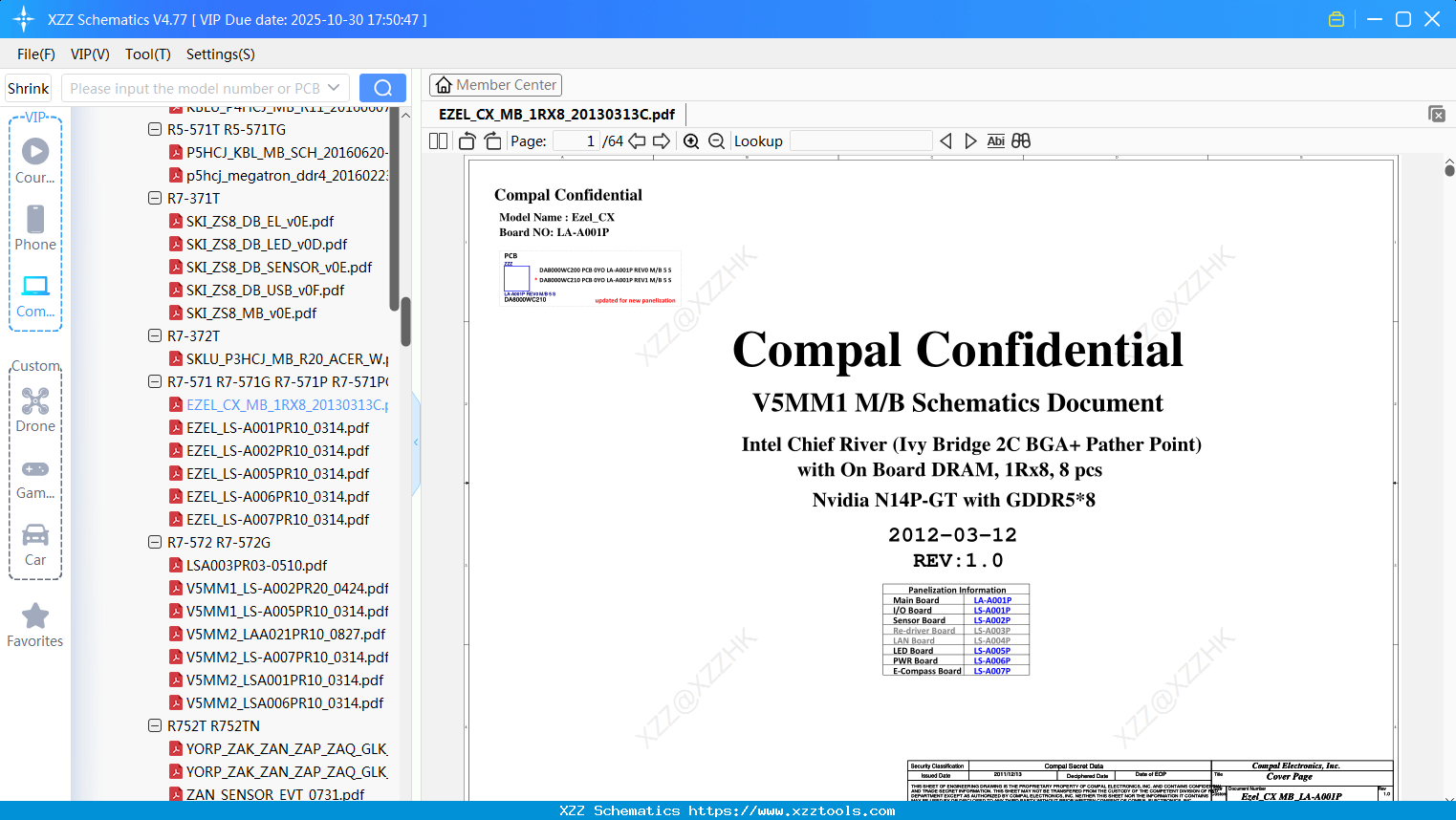Toggle the Abi text matching option
The height and width of the screenshot is (820, 1456).
(x=996, y=141)
